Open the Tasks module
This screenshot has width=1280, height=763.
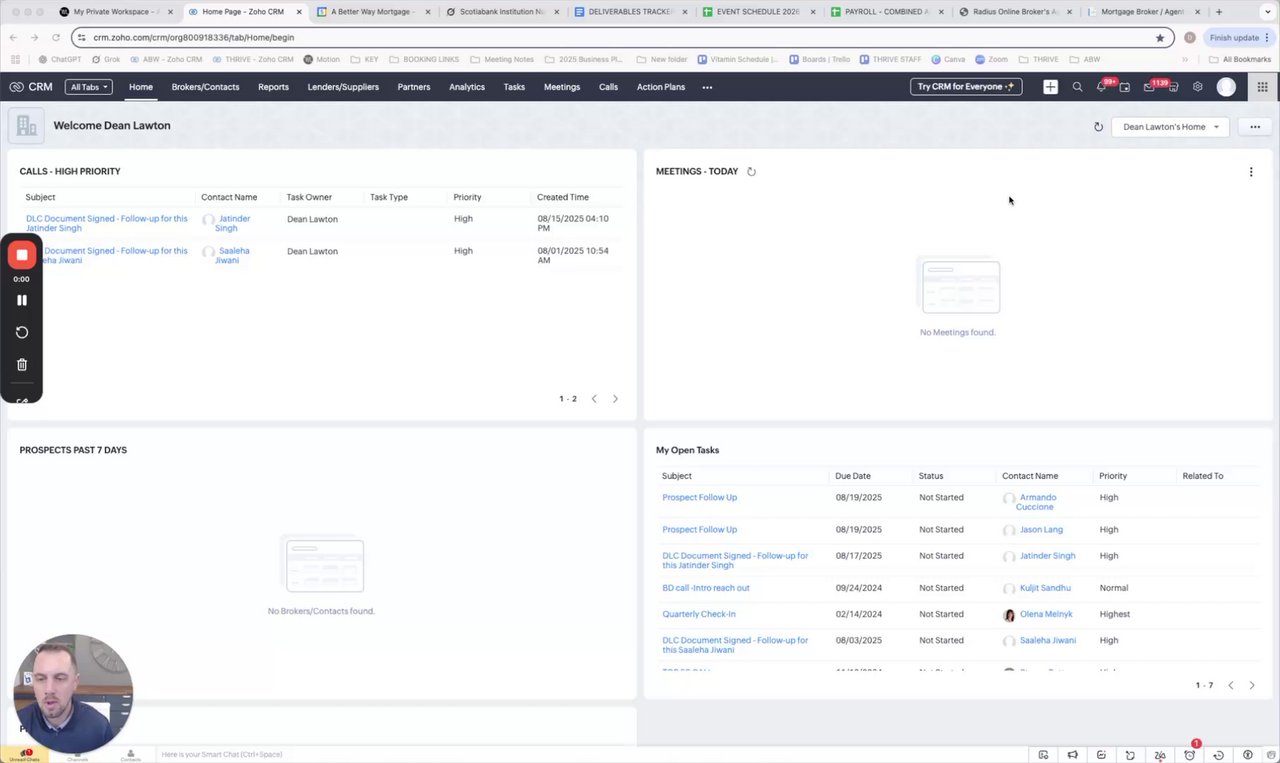(x=514, y=87)
